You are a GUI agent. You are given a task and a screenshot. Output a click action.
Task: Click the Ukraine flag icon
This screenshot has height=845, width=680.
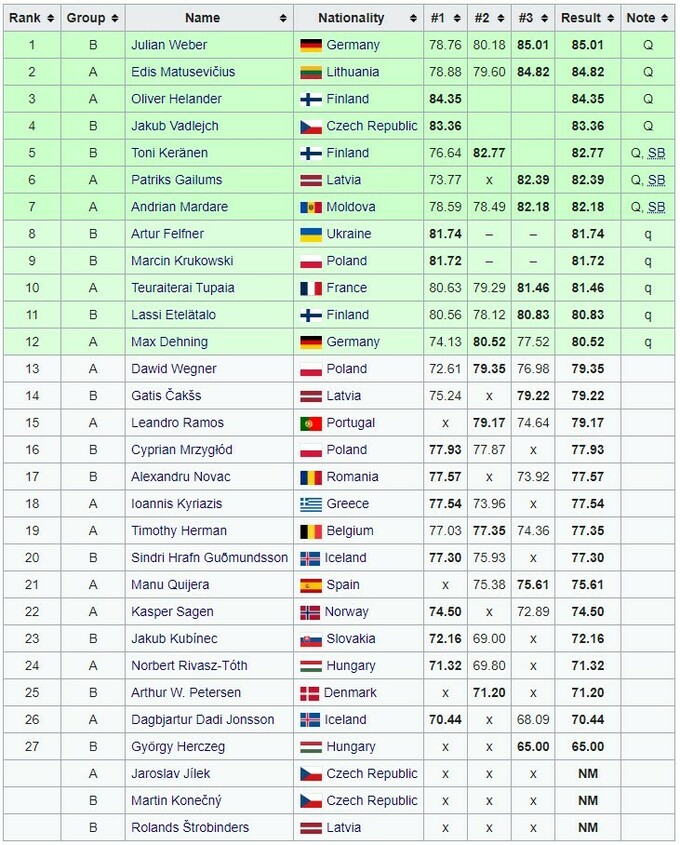[310, 235]
